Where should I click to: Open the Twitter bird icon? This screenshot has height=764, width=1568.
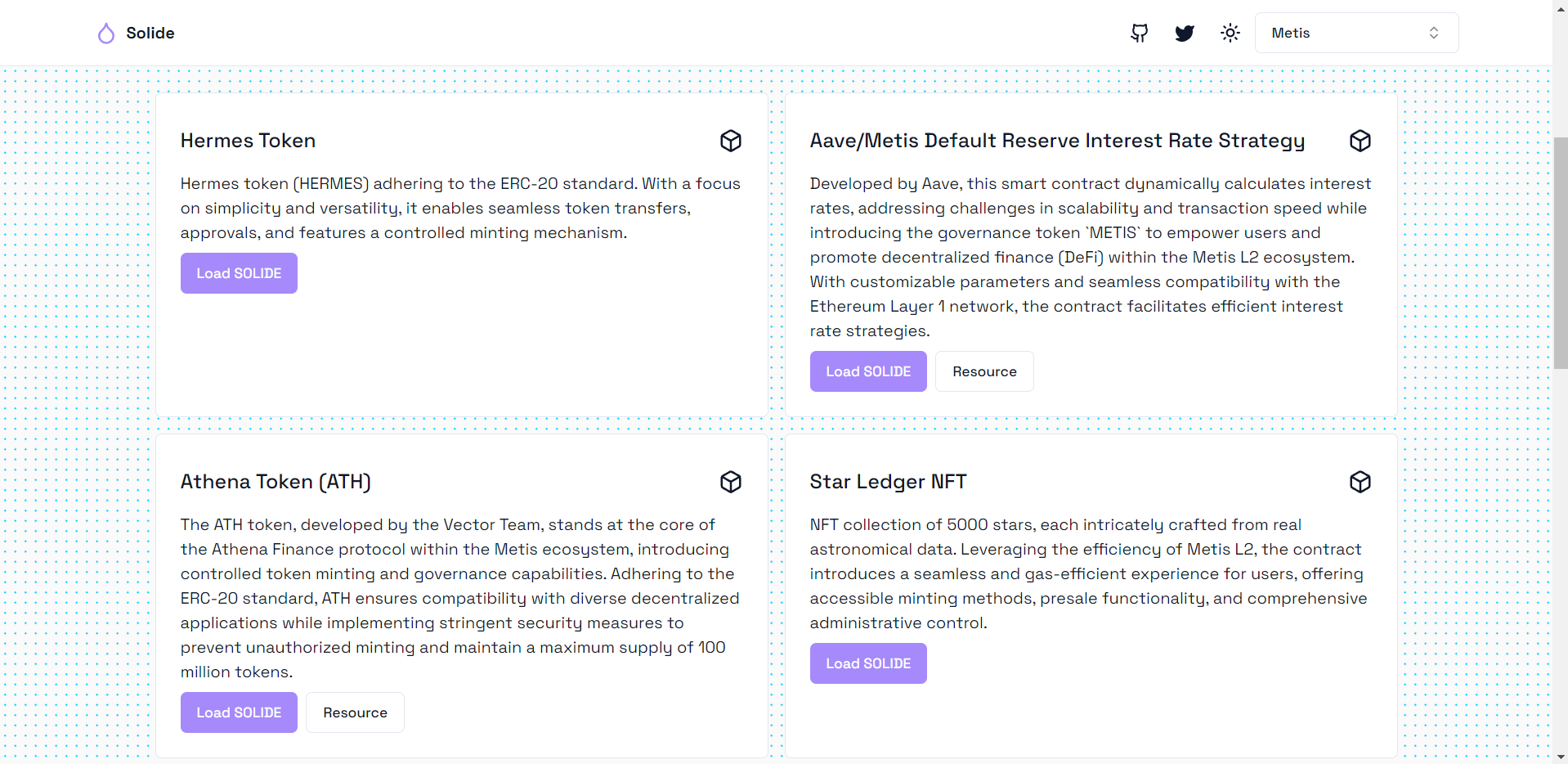[x=1185, y=33]
